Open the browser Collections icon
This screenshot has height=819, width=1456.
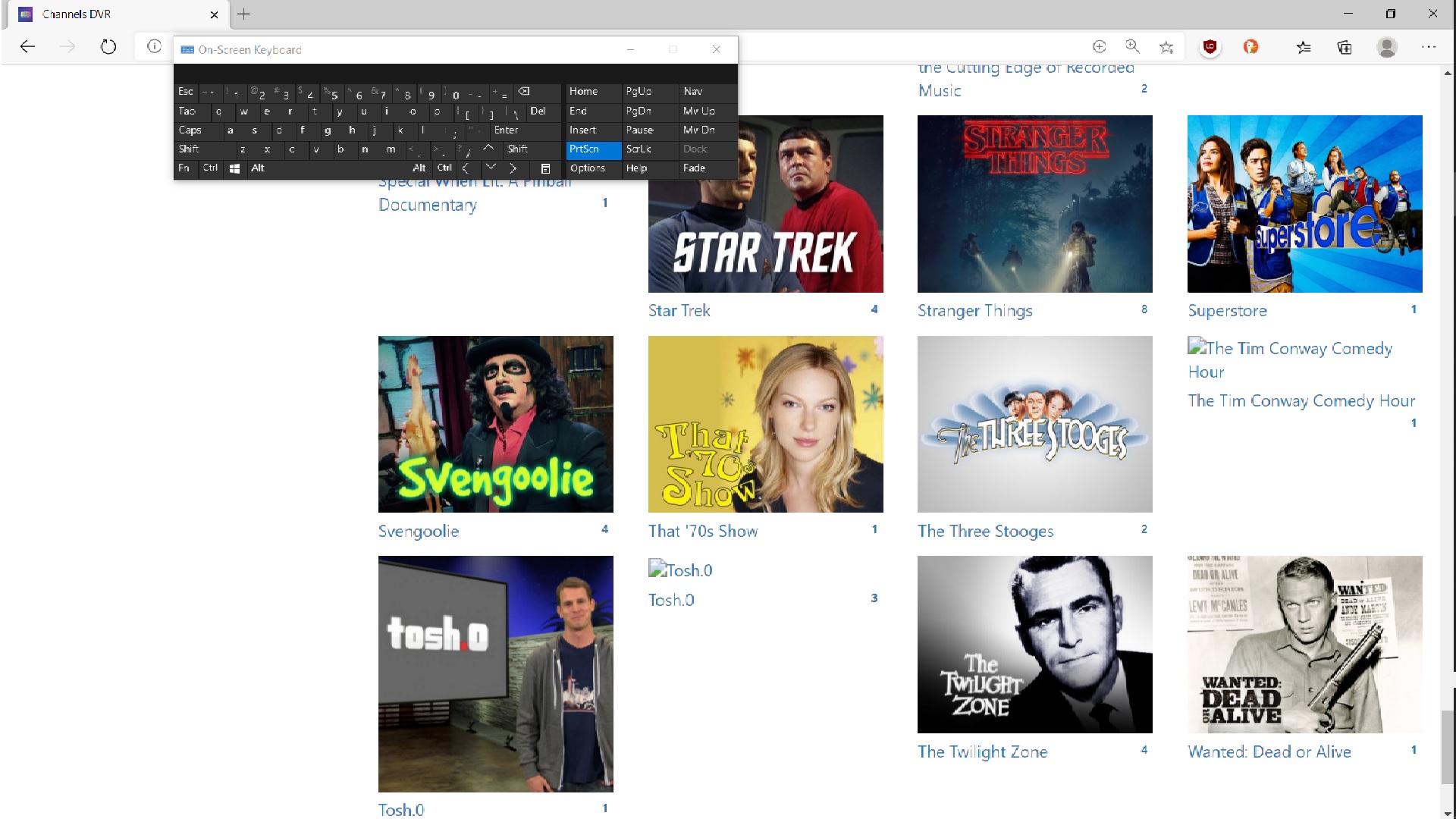coord(1345,47)
